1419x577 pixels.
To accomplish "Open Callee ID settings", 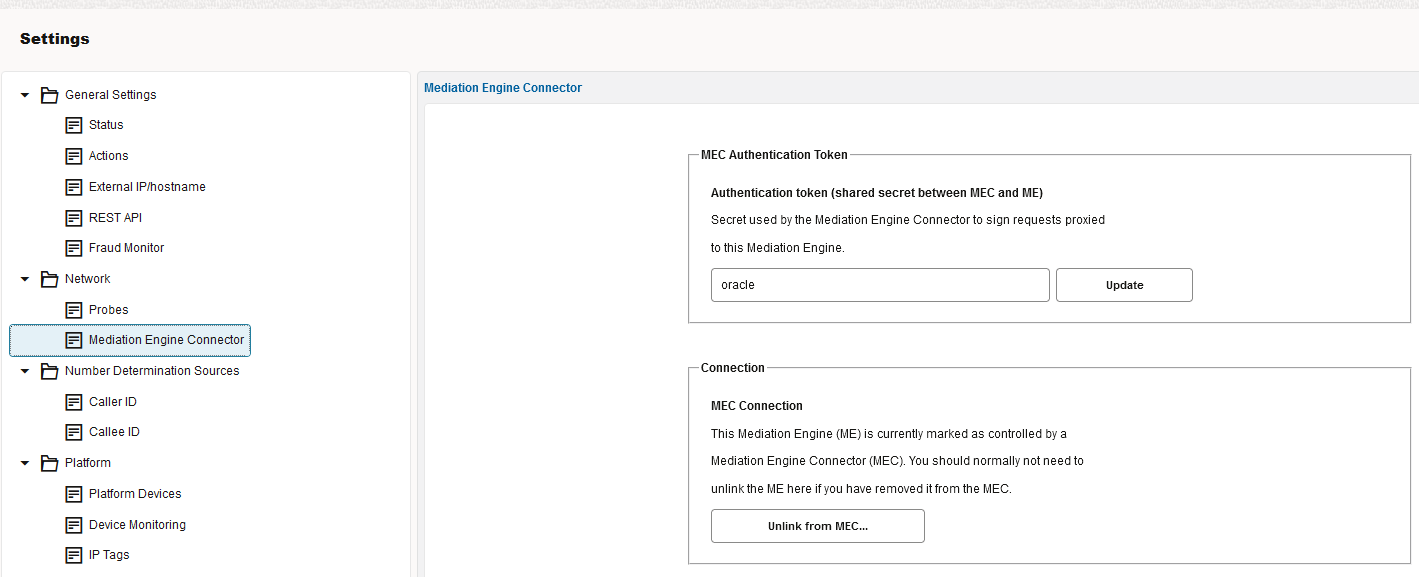I will 114,432.
